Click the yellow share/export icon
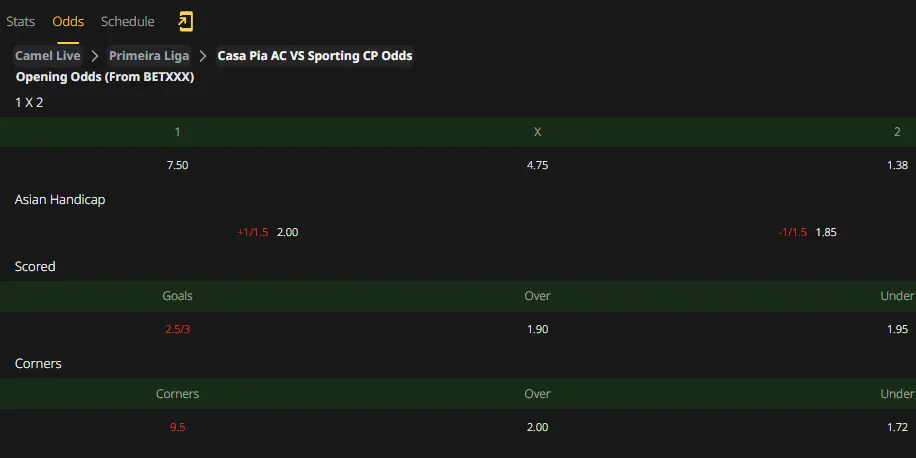This screenshot has height=458, width=916. [x=185, y=22]
